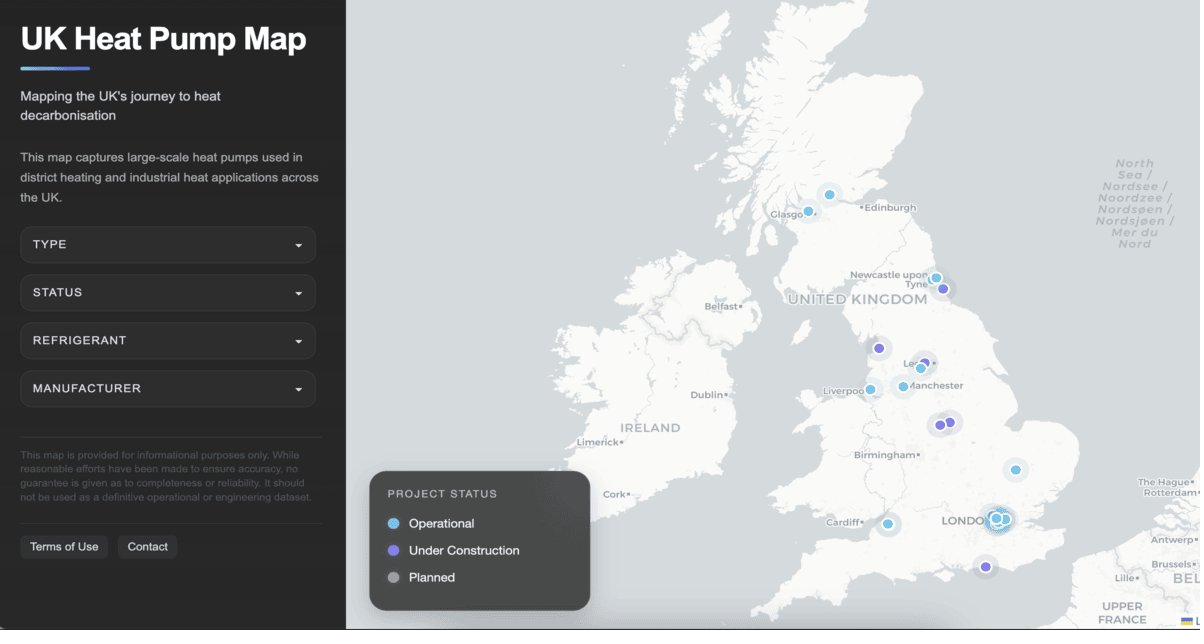Open the TYPE filter dropdown
1204x644 pixels.
point(168,245)
